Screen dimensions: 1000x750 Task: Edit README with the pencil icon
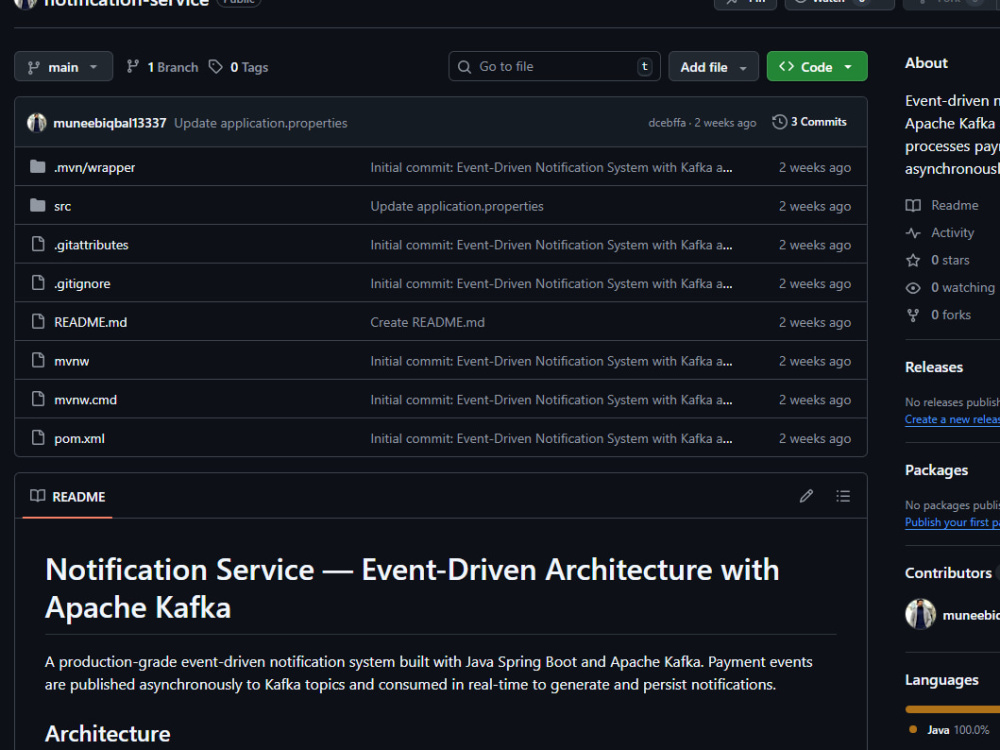(807, 496)
